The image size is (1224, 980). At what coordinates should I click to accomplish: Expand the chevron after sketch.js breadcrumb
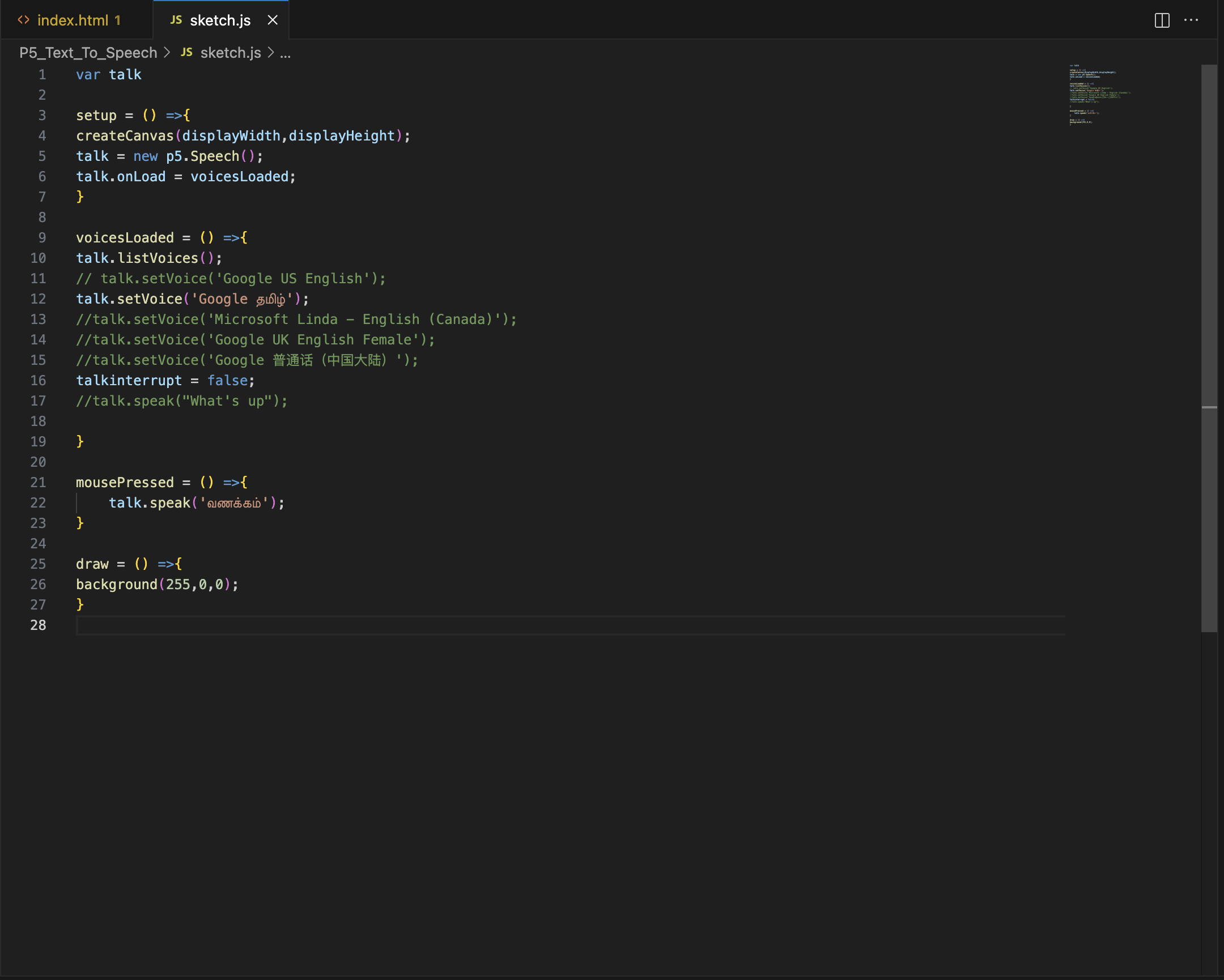point(271,52)
